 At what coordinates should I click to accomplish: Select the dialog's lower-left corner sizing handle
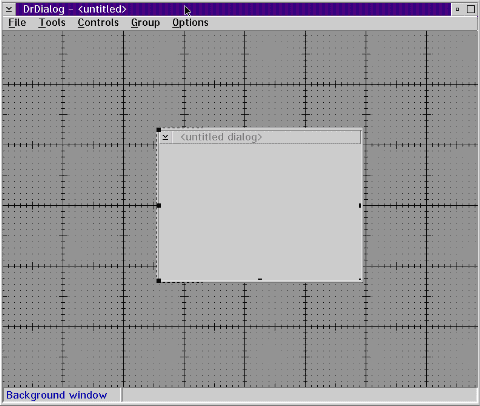click(x=159, y=281)
